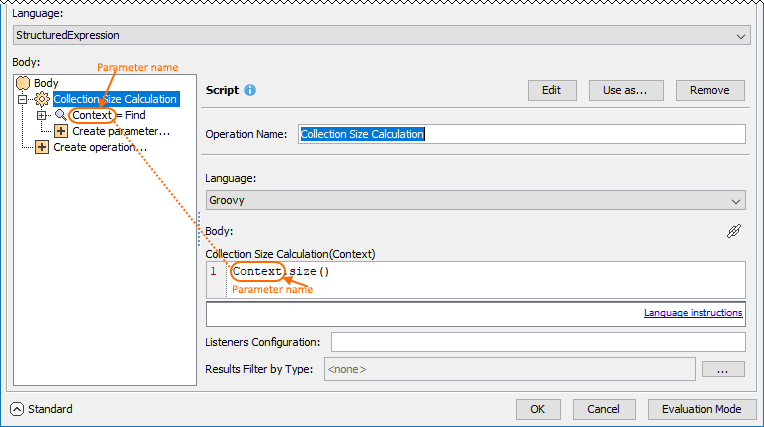764x427 pixels.
Task: Select the Context = Find tree item
Action: 109,115
